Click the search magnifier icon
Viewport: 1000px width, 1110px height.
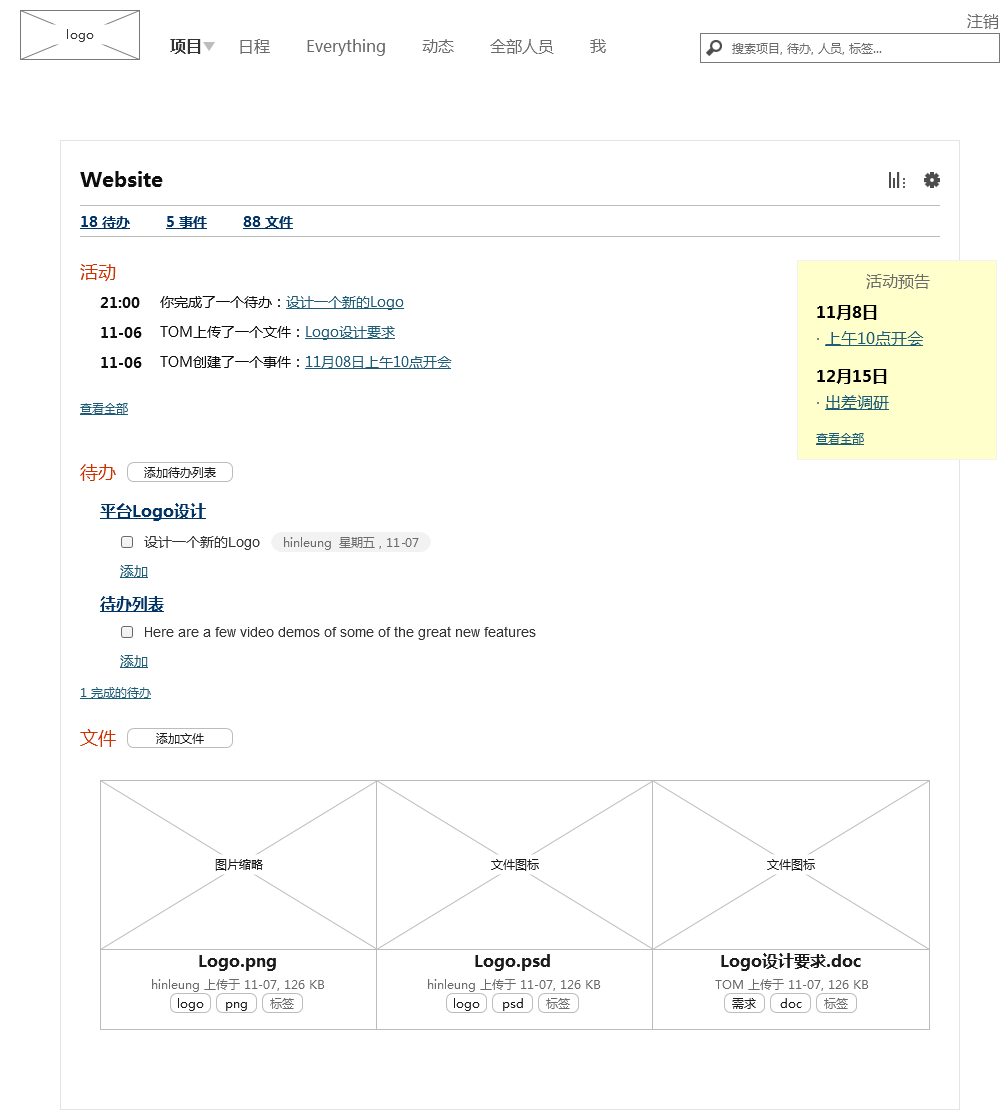714,48
